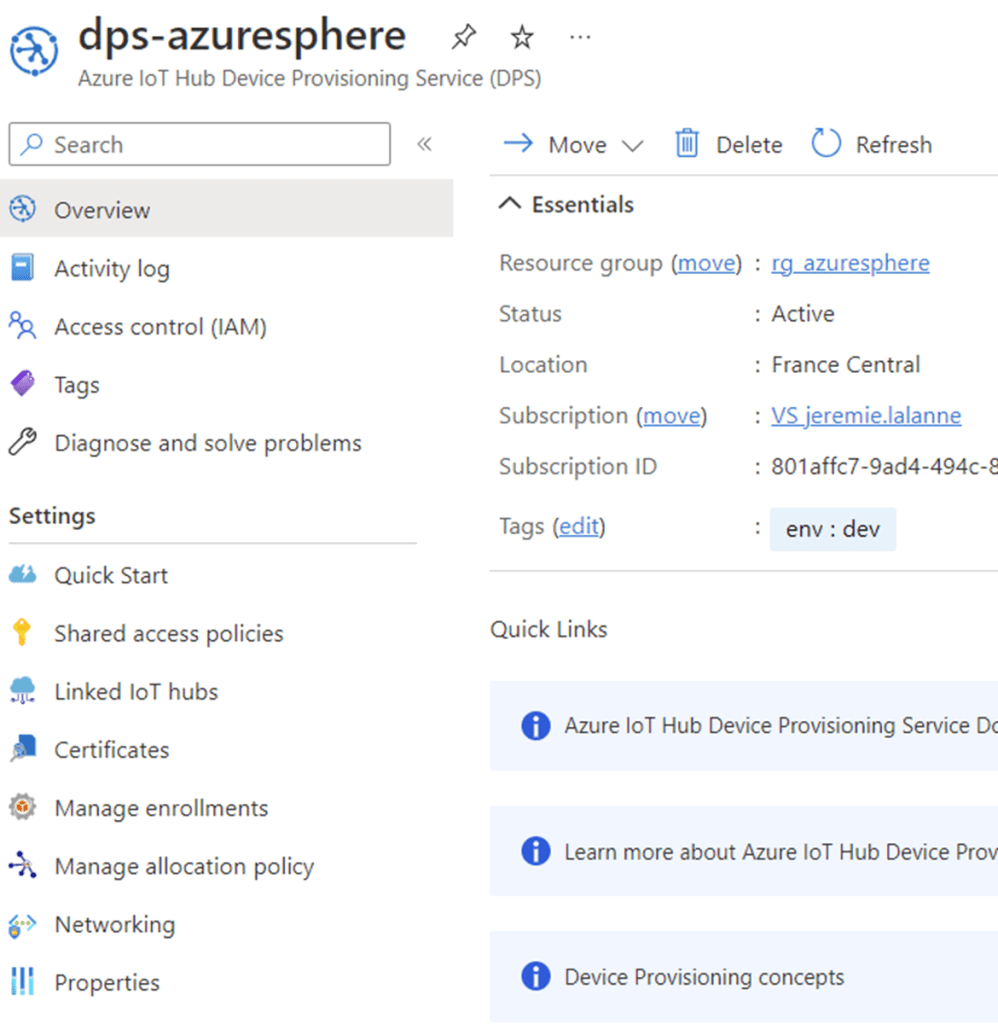Pin dps-azuresphere to dashboard
The image size is (998, 1024).
[463, 36]
